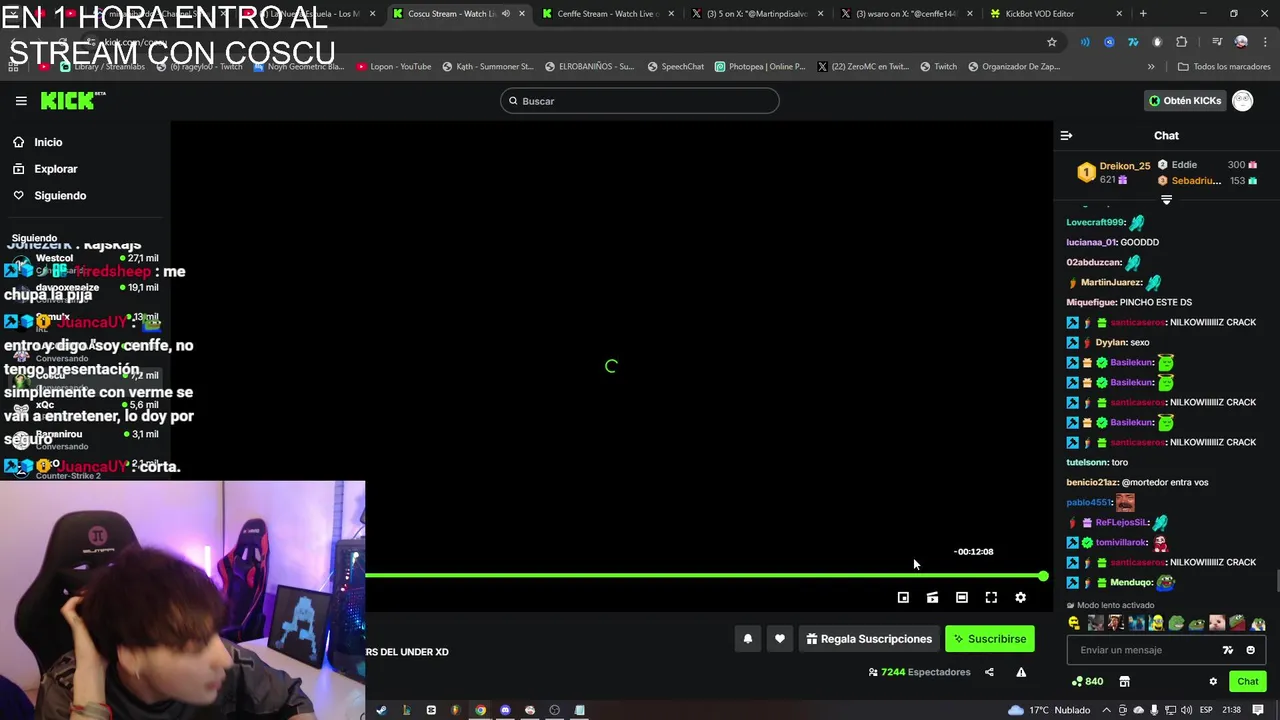Viewport: 1280px width, 720px height.
Task: Open the emote picker smiley icon
Action: tap(1250, 650)
